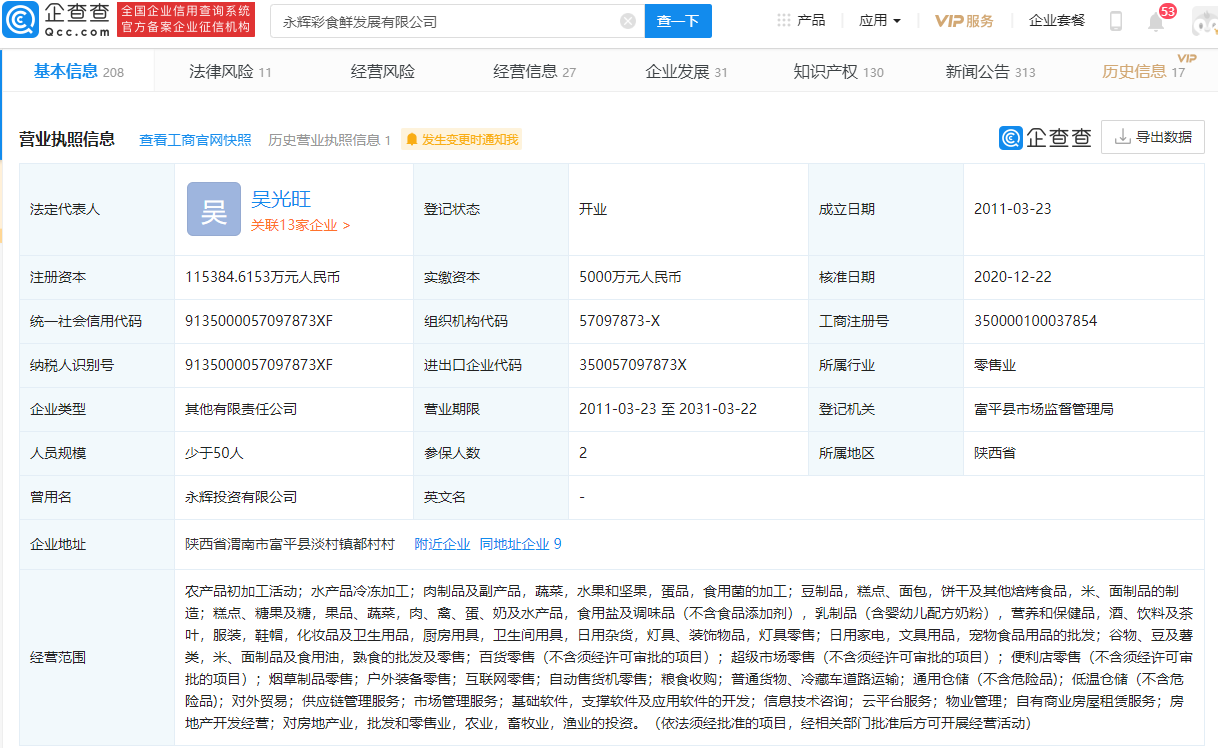The width and height of the screenshot is (1218, 748).
Task: Open the notifications bell with 53 badge
Action: pos(1156,21)
